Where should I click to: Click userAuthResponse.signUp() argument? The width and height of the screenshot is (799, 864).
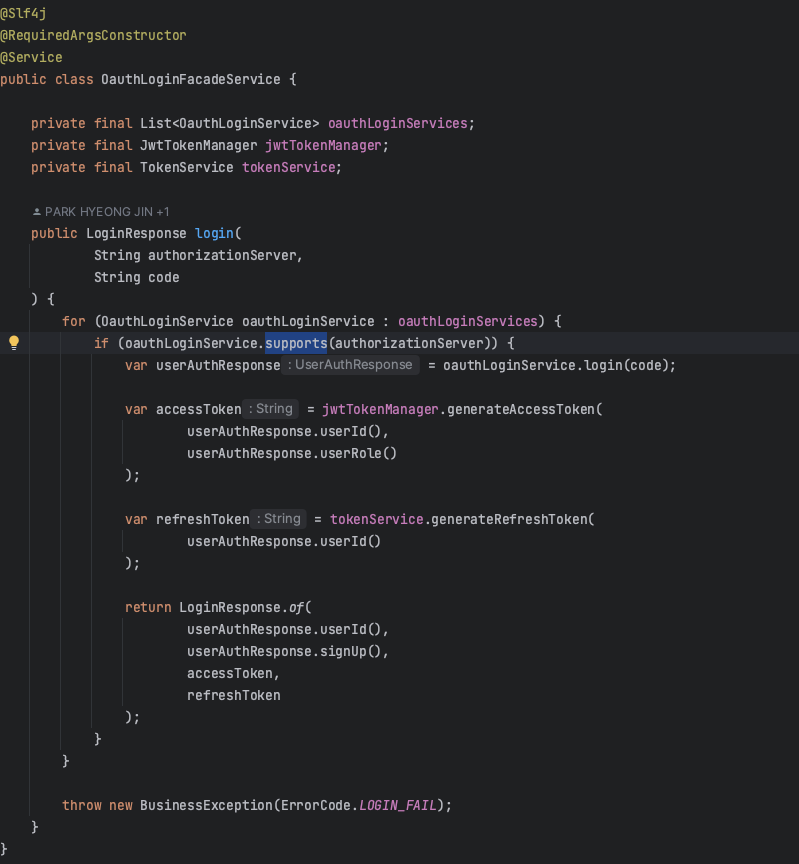coord(284,652)
